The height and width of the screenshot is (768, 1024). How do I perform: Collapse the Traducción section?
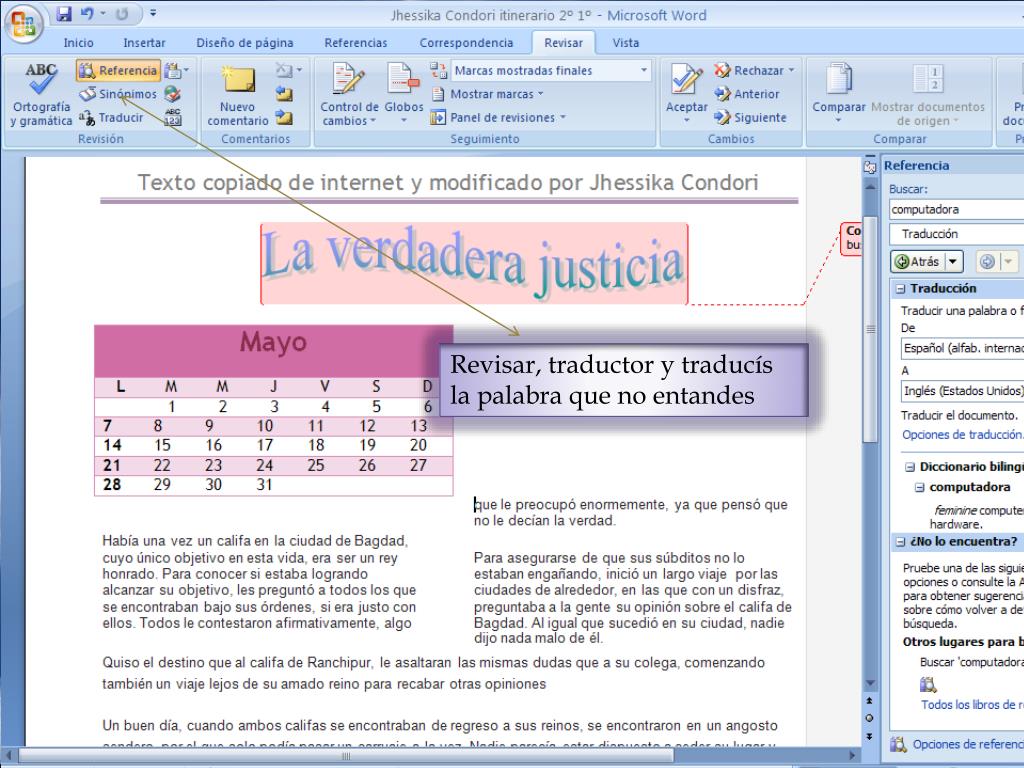[x=901, y=289]
